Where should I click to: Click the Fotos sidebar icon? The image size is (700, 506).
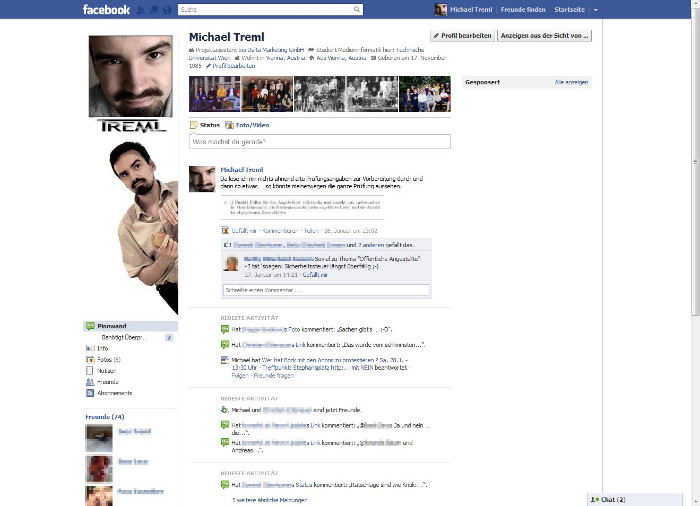pos(90,360)
